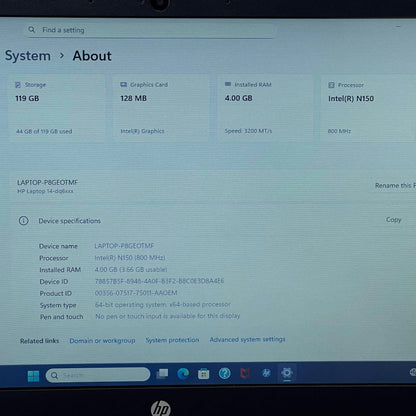Open the HP app taskbar icon

pos(266,373)
